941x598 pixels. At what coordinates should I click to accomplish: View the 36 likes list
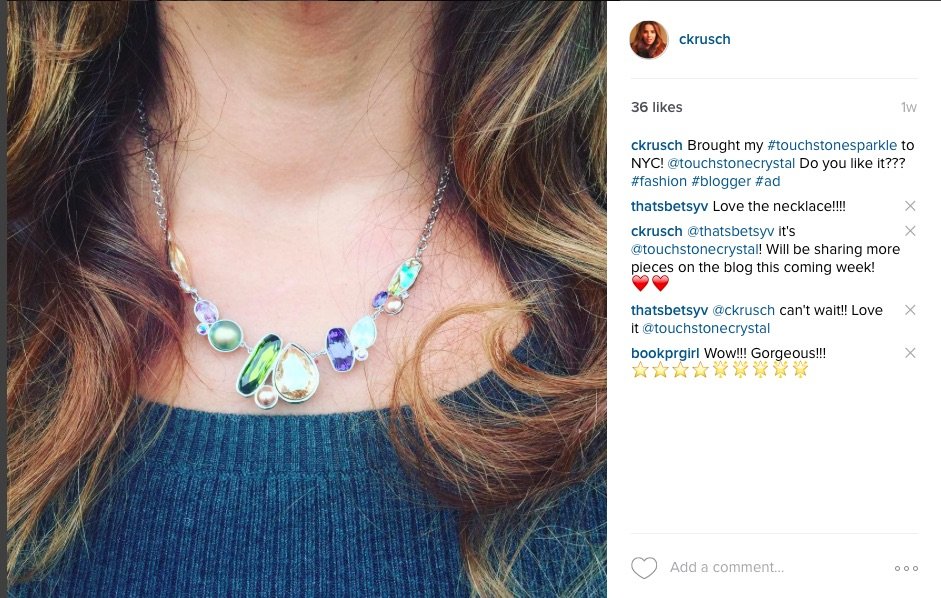(656, 107)
